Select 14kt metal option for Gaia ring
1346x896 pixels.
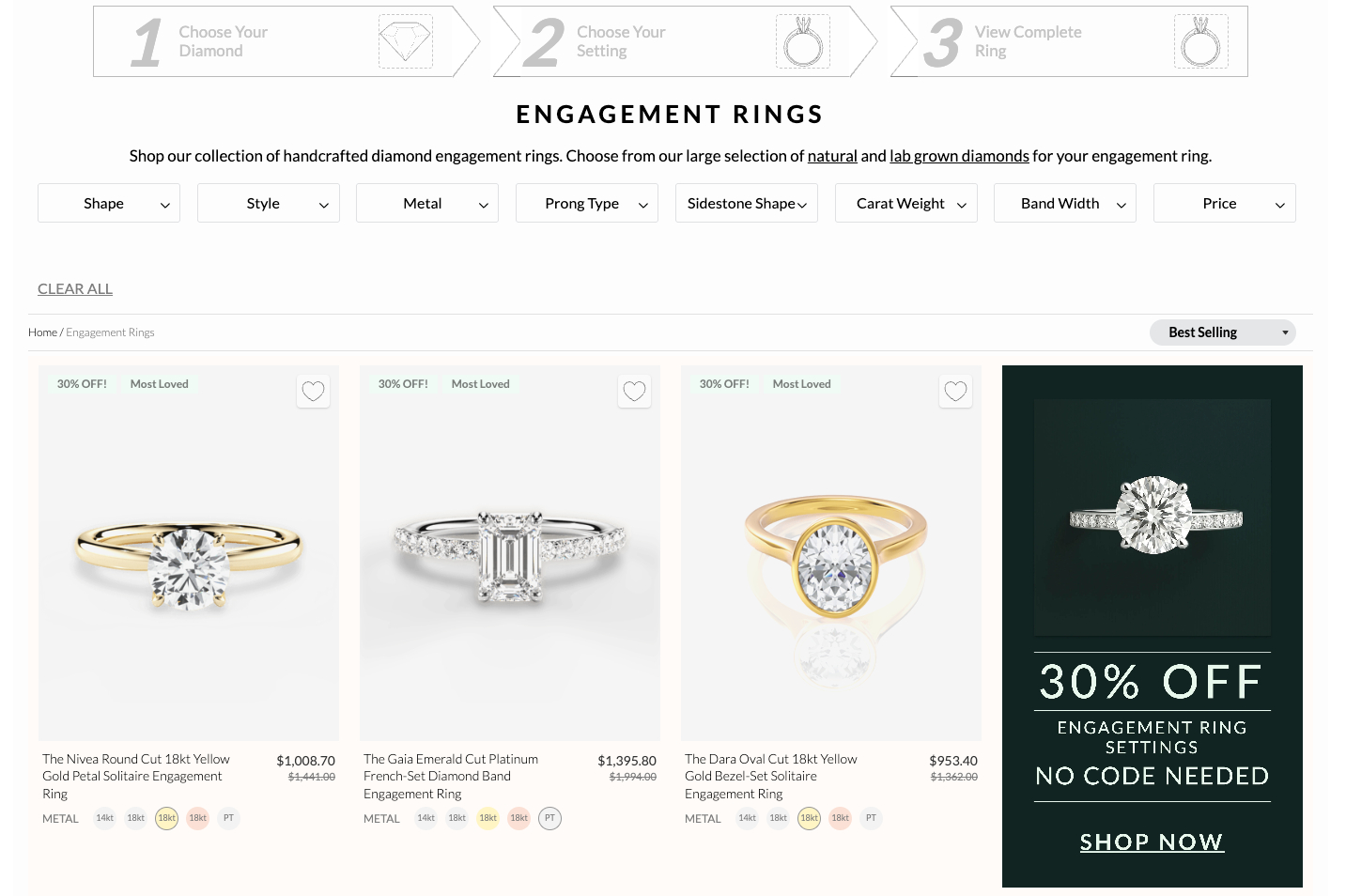425,818
